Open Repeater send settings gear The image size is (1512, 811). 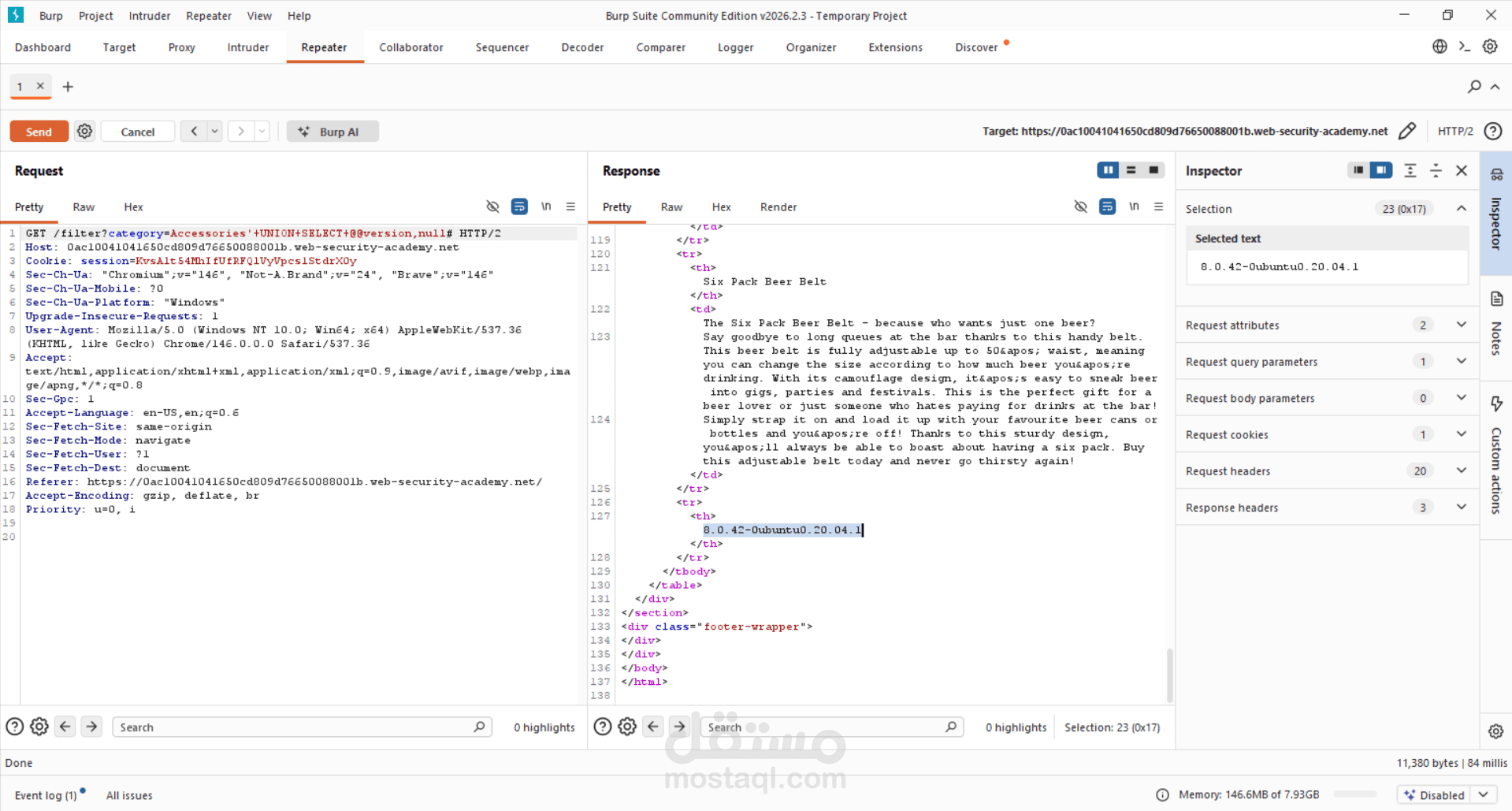85,132
